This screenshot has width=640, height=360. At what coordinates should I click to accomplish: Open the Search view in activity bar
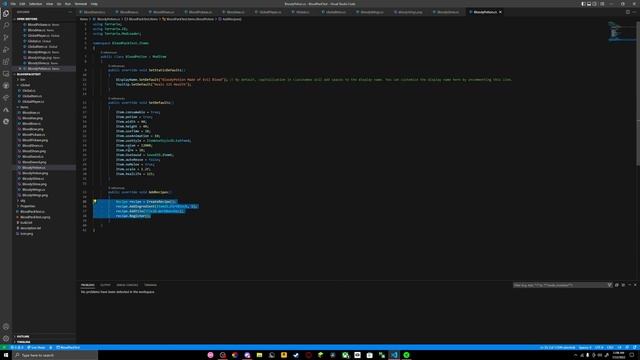(6, 25)
